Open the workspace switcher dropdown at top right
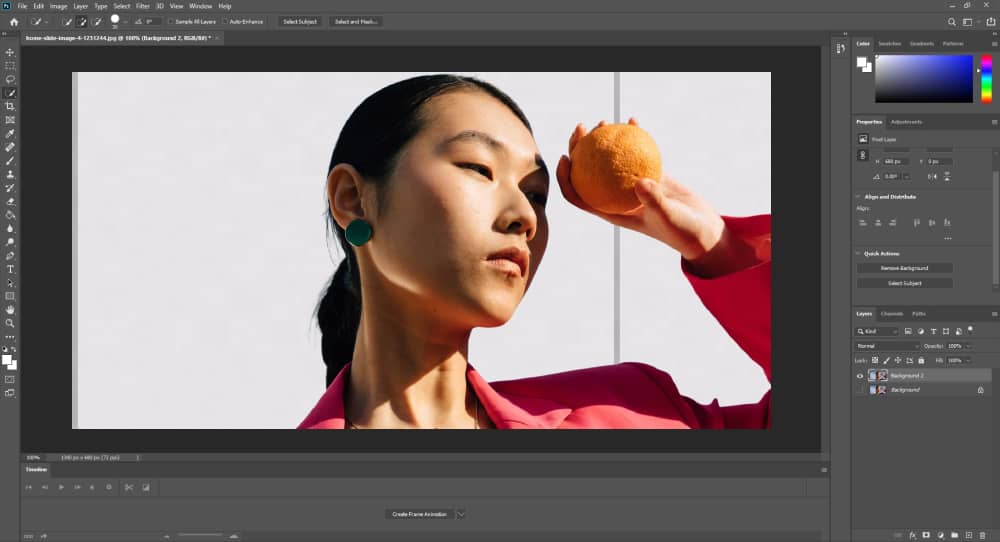Viewport: 1000px width, 542px height. (970, 22)
